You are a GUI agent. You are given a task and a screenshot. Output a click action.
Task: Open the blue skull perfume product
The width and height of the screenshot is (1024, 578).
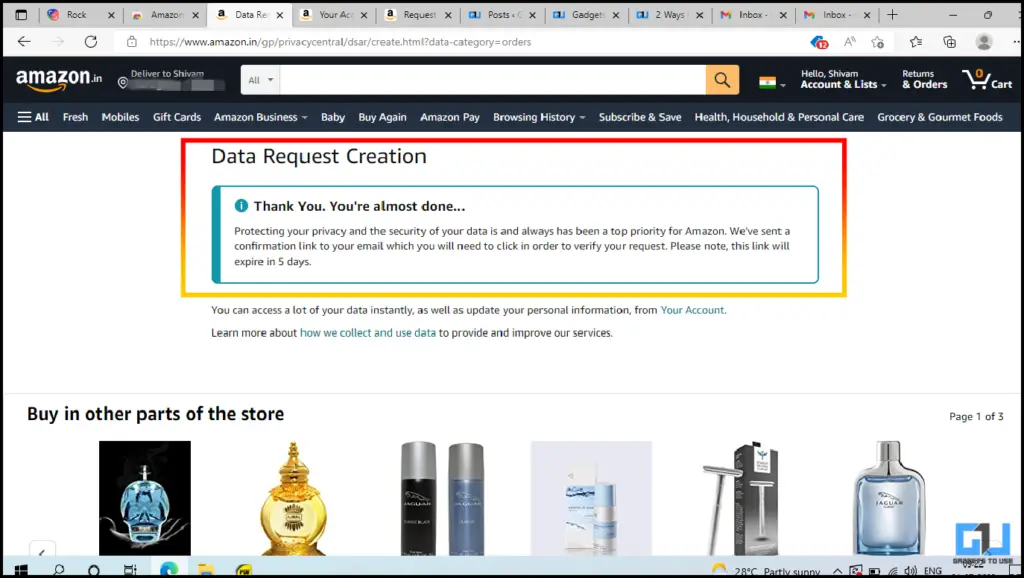point(145,498)
